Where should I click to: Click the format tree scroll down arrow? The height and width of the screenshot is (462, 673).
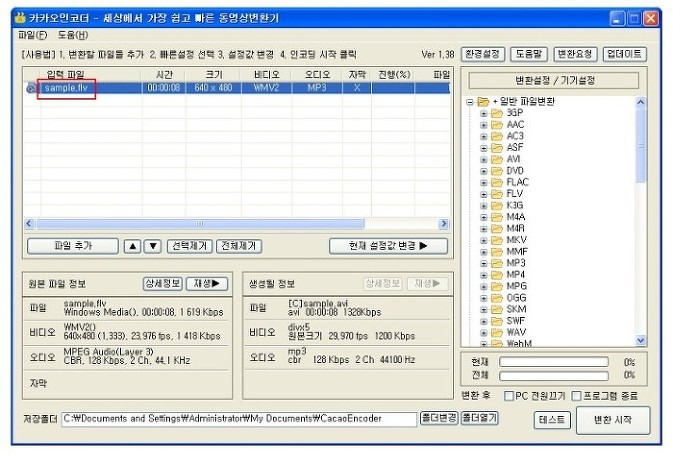click(641, 340)
